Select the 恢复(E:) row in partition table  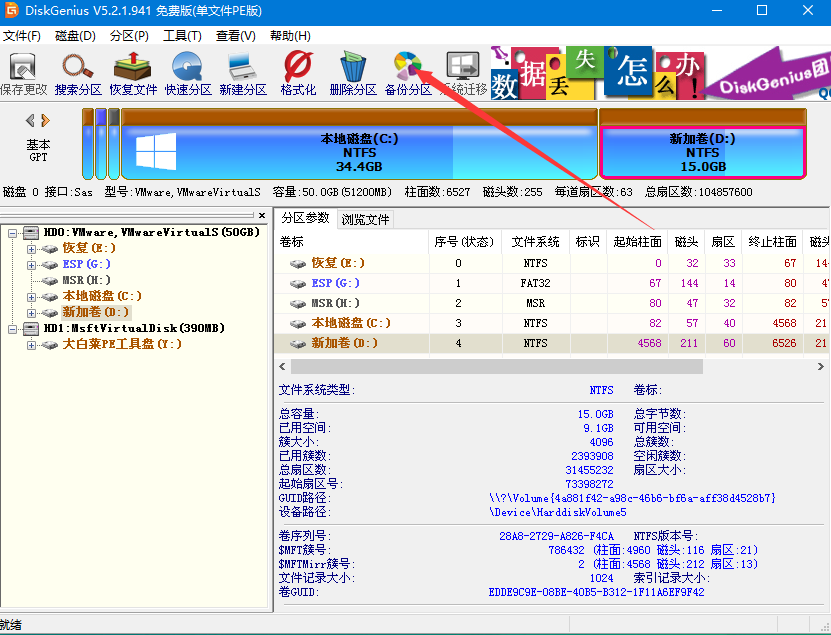point(552,263)
